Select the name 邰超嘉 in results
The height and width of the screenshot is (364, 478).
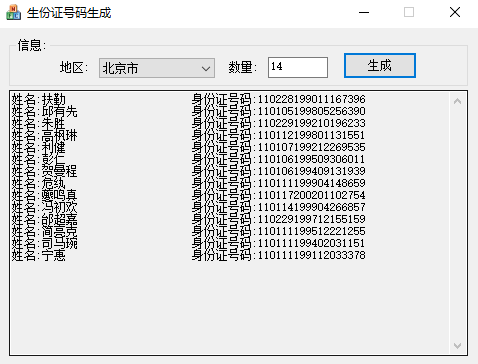click(59, 219)
